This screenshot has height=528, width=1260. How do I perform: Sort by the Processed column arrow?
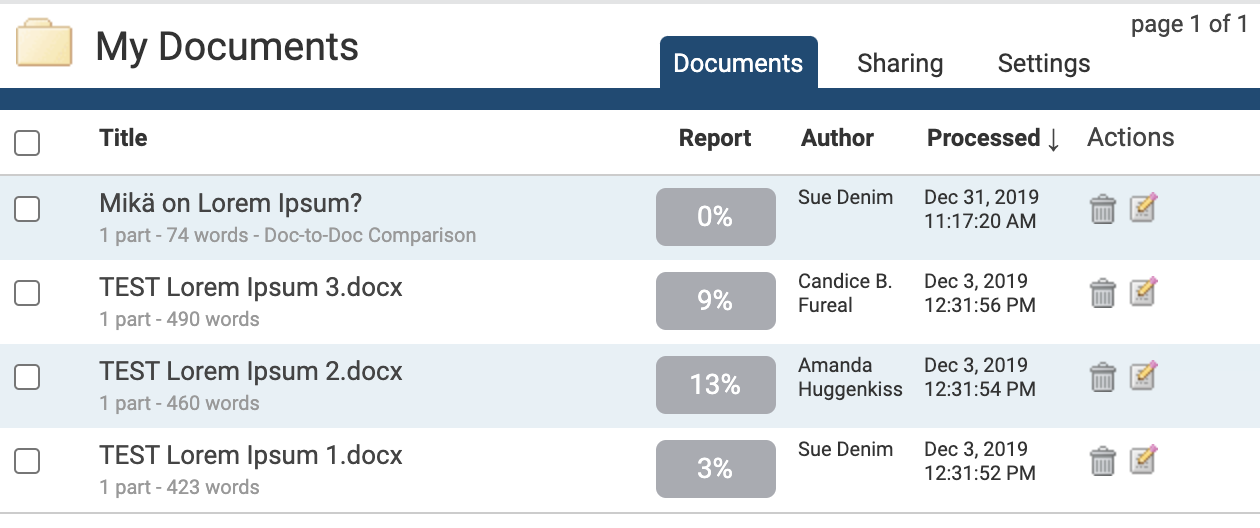[x=1053, y=139]
